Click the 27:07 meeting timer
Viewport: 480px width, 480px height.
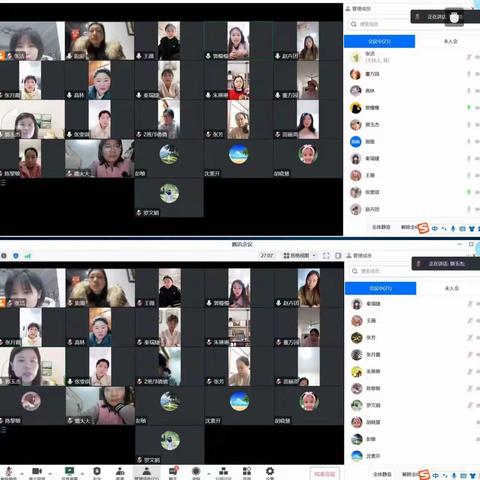267,256
